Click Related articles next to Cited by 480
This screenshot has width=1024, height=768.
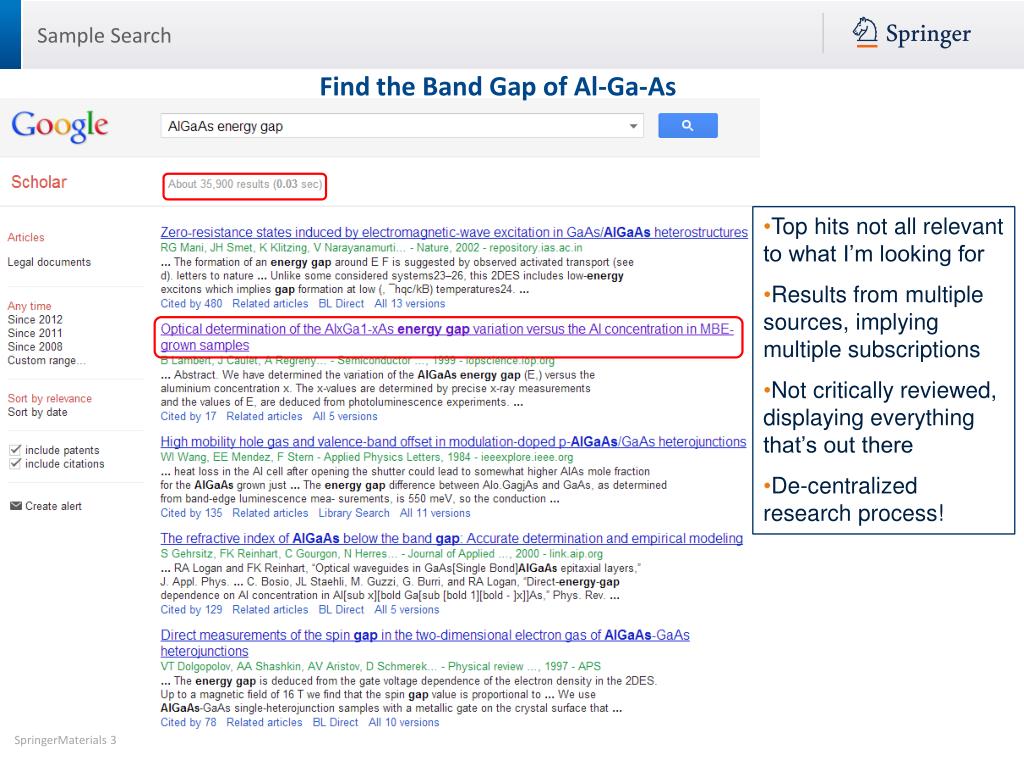270,304
